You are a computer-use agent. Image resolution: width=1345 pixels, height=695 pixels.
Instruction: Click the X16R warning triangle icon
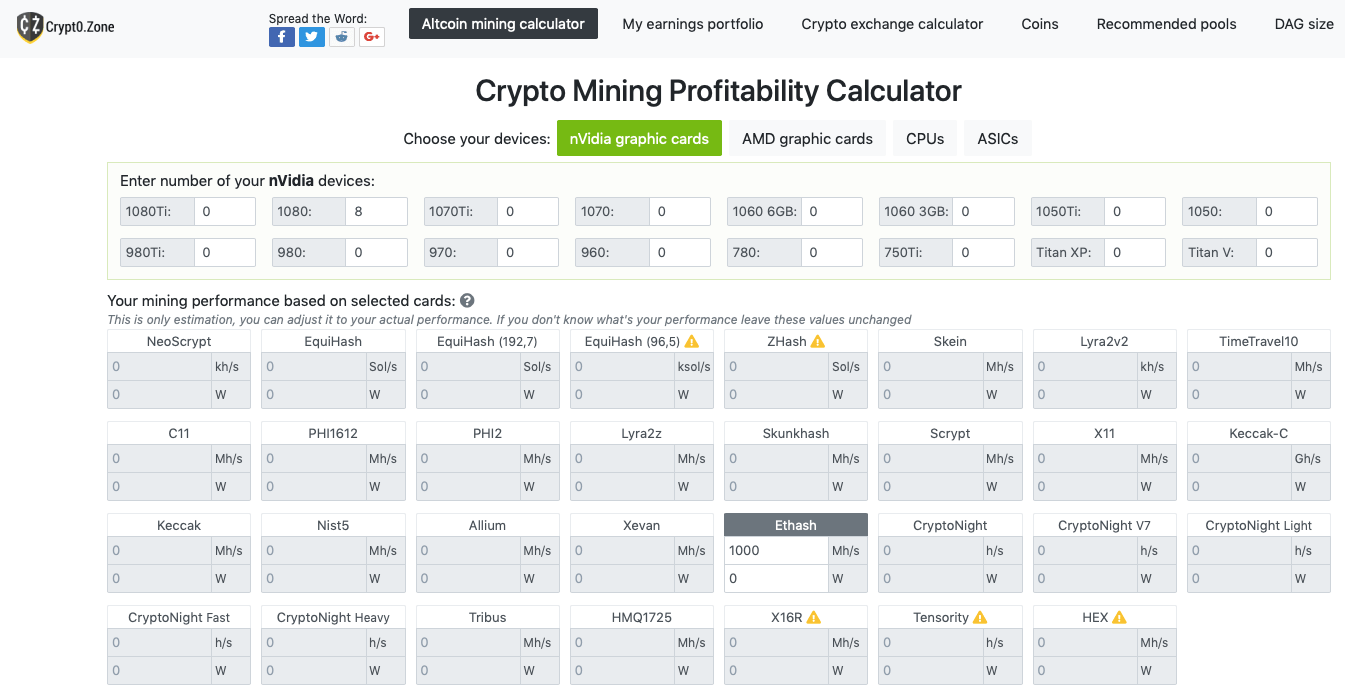[814, 618]
